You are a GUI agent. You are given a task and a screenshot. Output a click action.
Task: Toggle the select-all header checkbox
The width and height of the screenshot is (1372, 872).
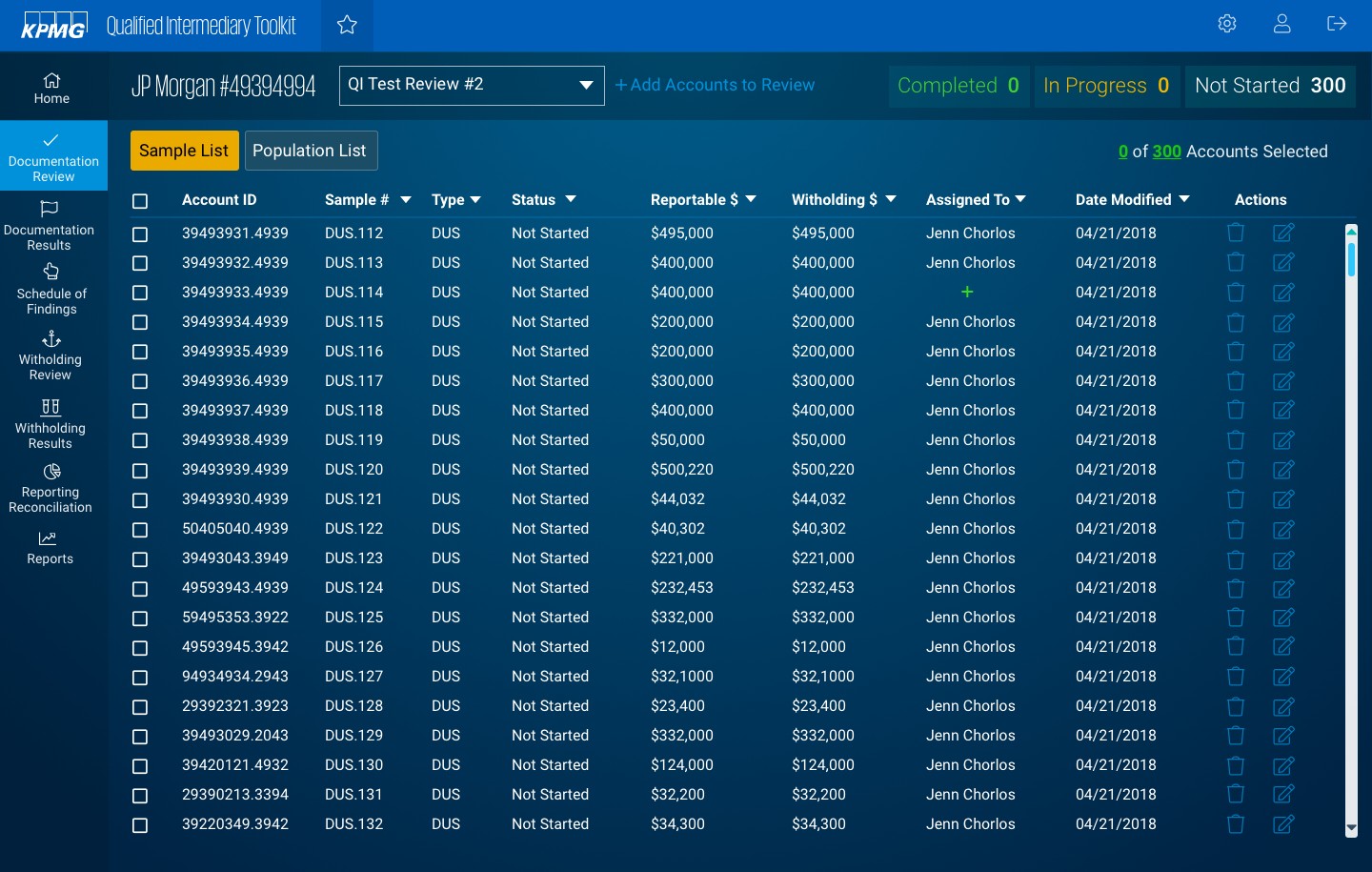click(140, 201)
